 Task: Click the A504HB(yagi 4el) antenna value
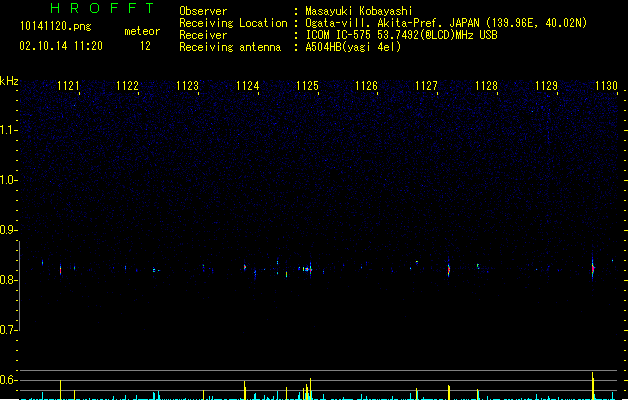coord(353,47)
